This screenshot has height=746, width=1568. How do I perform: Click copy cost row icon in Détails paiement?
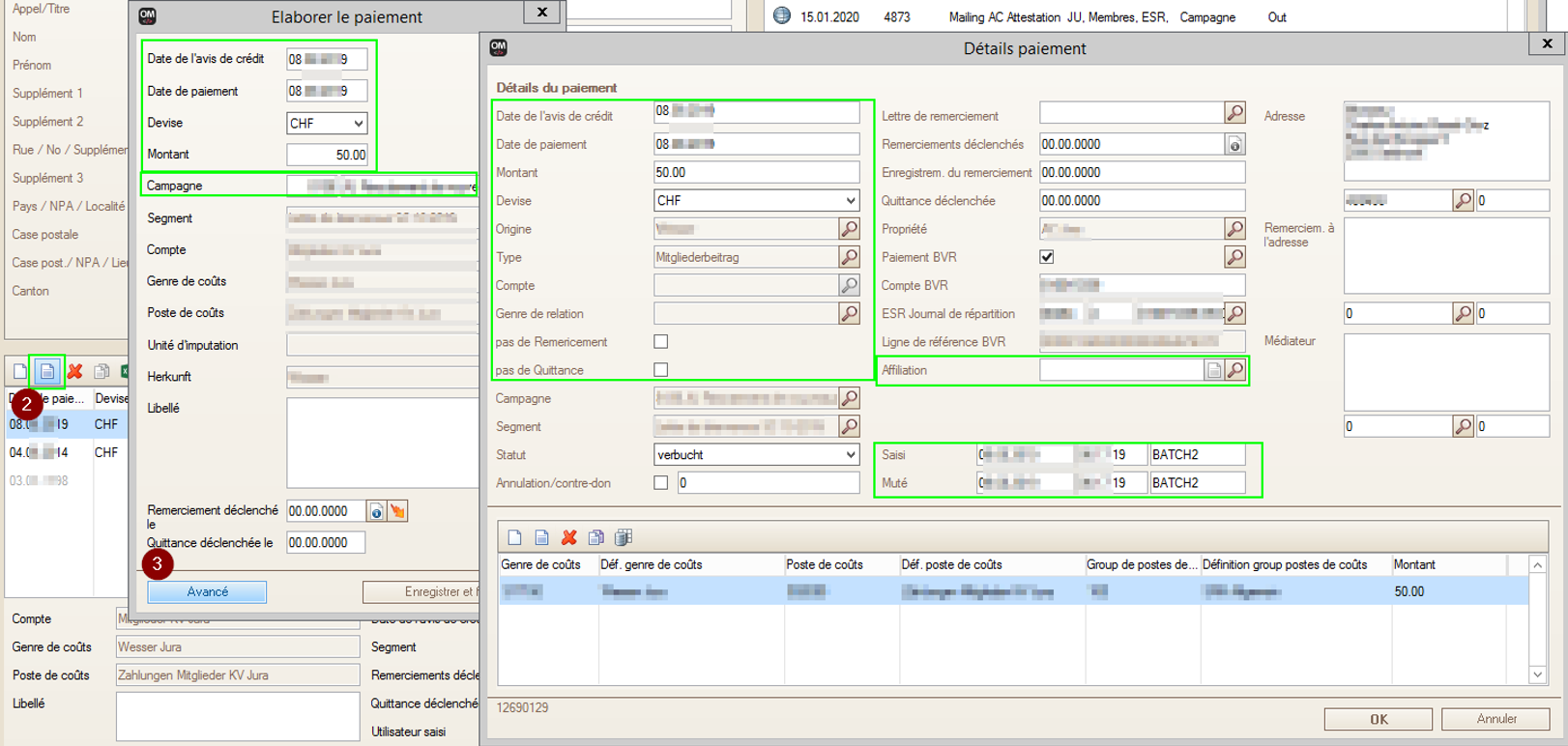(596, 537)
